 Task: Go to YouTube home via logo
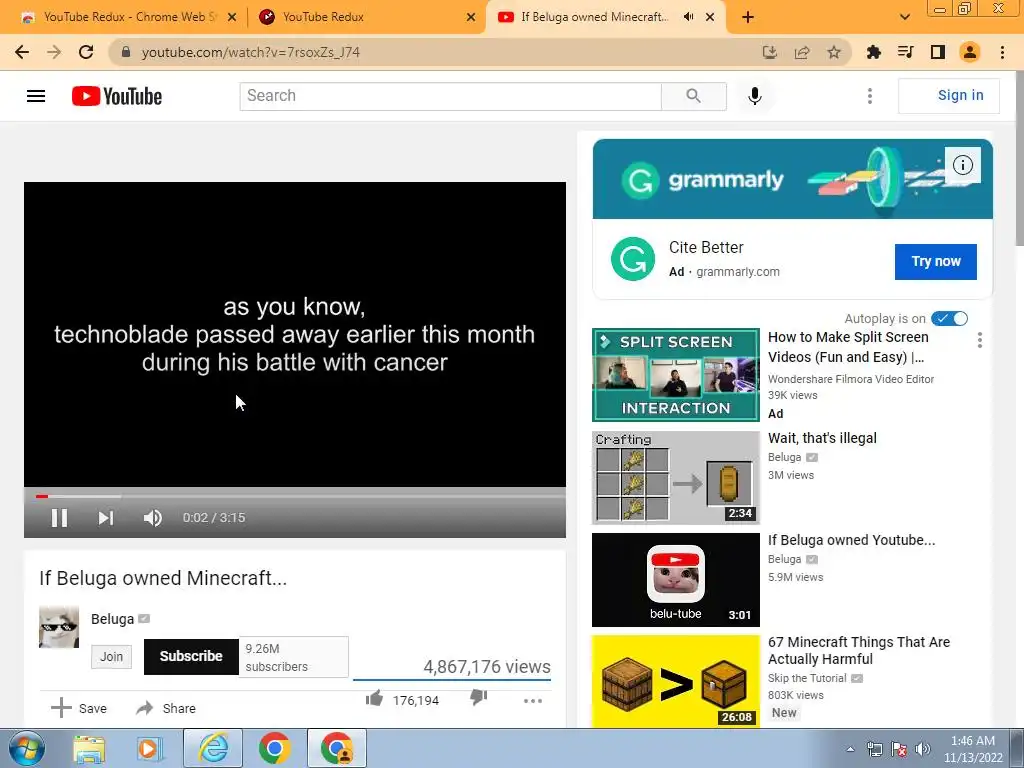[117, 96]
